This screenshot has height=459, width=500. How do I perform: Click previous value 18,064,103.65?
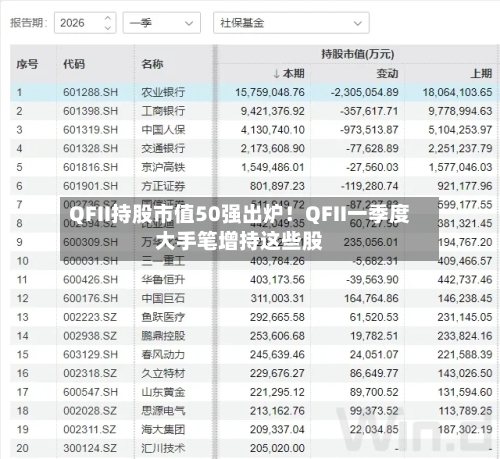click(x=458, y=92)
